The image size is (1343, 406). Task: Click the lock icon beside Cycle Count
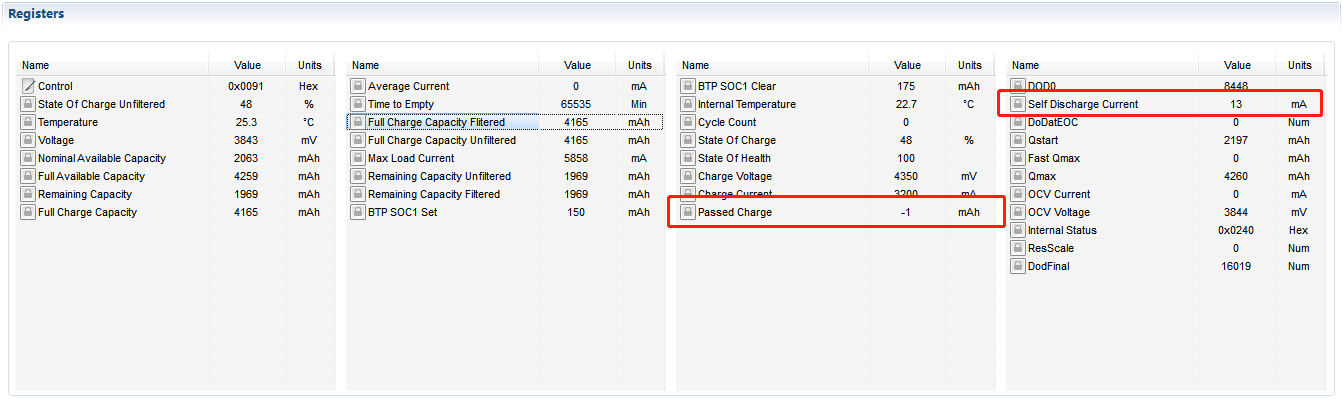[688, 122]
